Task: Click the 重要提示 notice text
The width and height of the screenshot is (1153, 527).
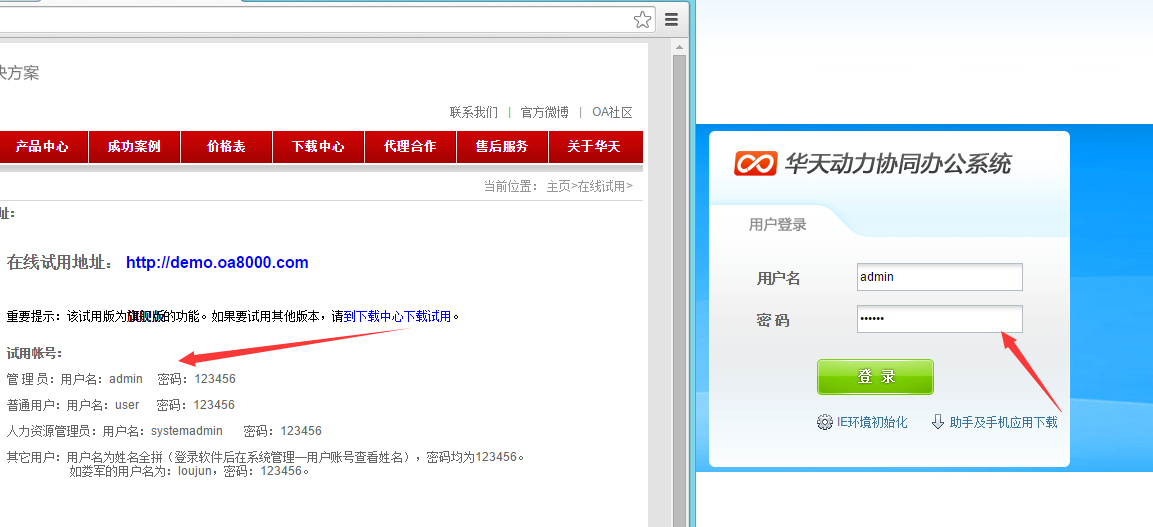Action: [x=233, y=317]
